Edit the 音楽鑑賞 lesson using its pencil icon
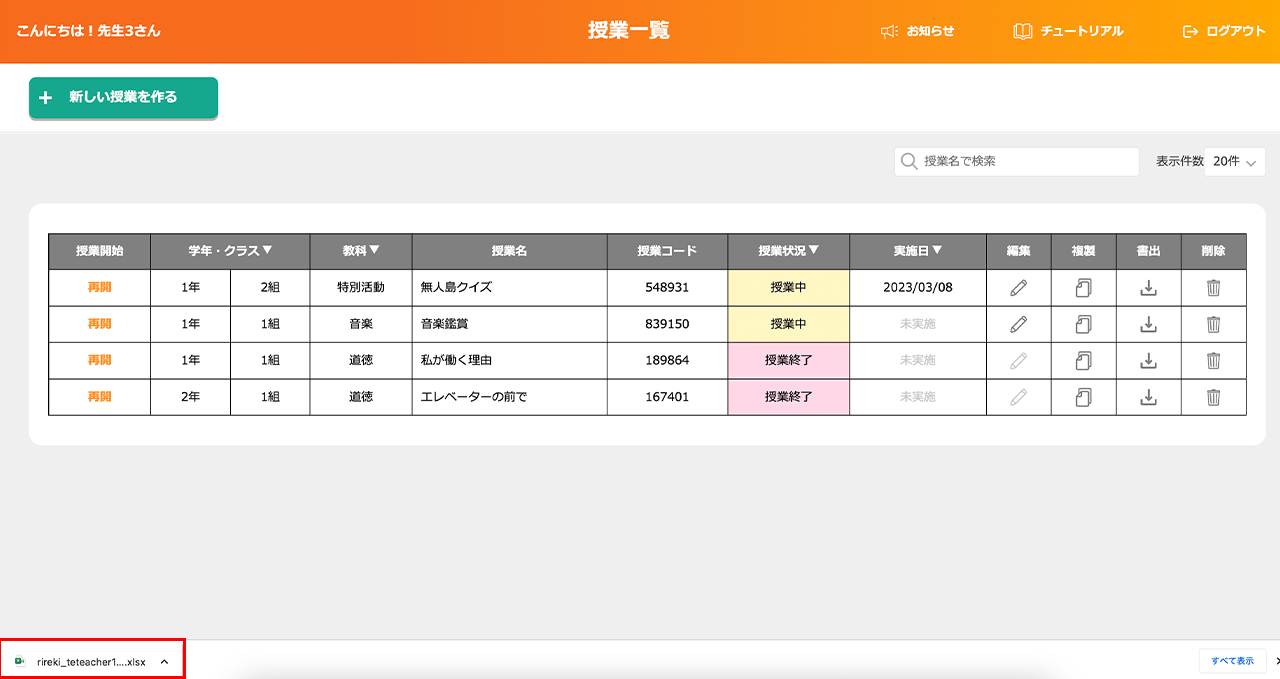The image size is (1280, 679). point(1018,324)
